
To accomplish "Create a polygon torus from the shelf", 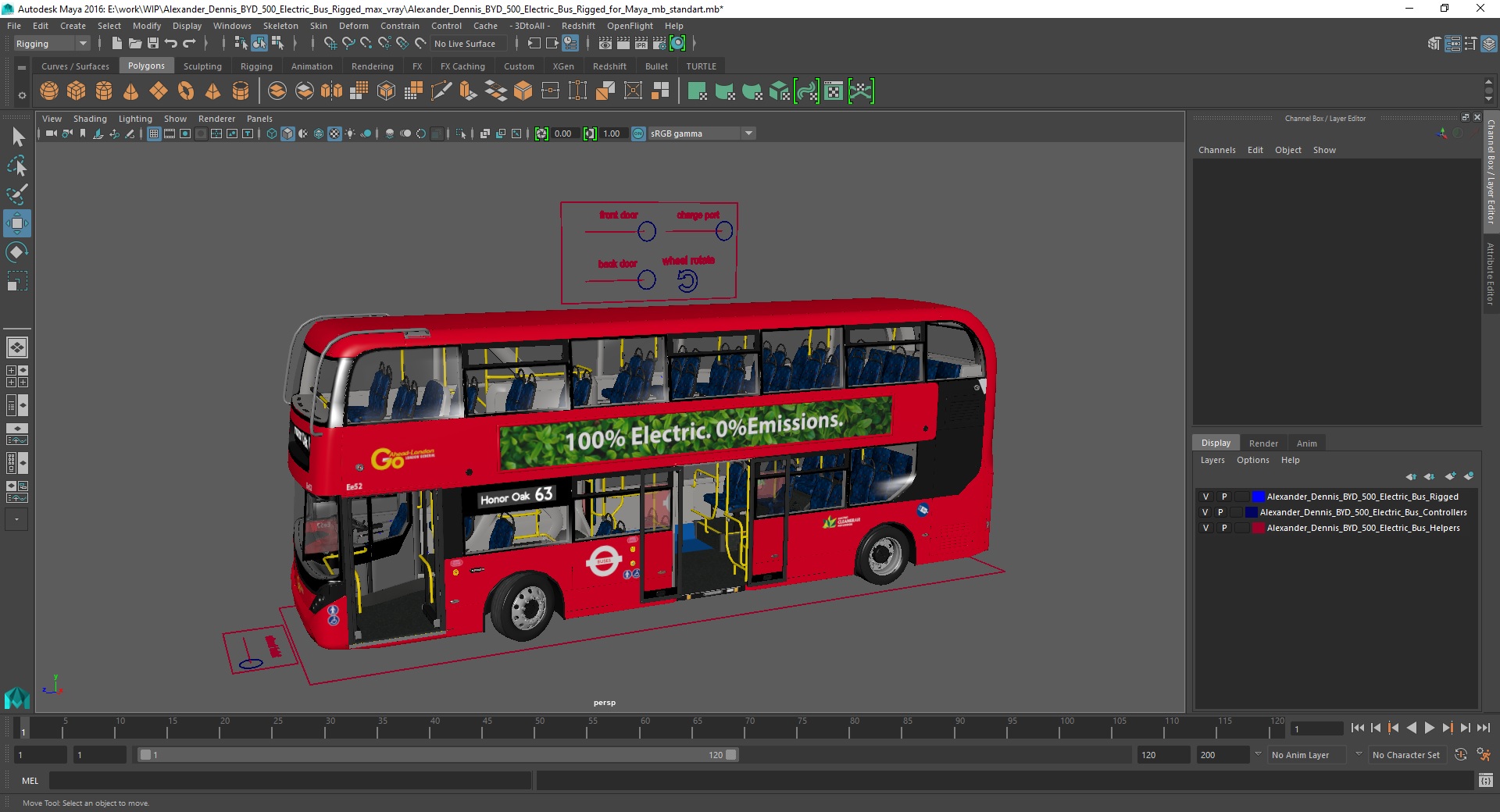I will (186, 91).
